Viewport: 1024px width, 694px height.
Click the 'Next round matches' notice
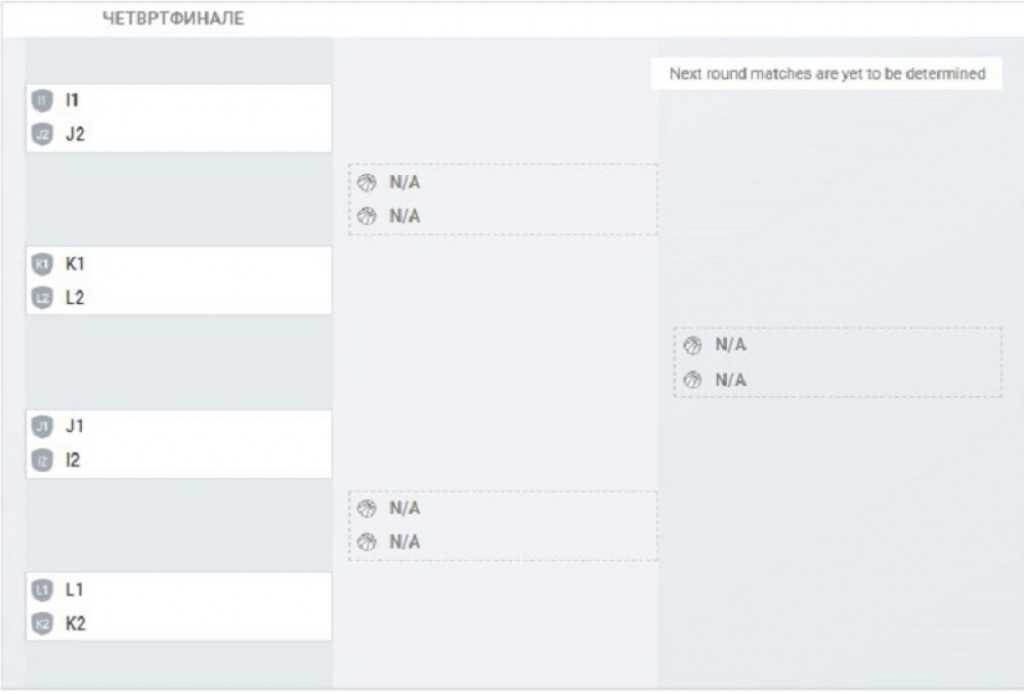[x=827, y=74]
